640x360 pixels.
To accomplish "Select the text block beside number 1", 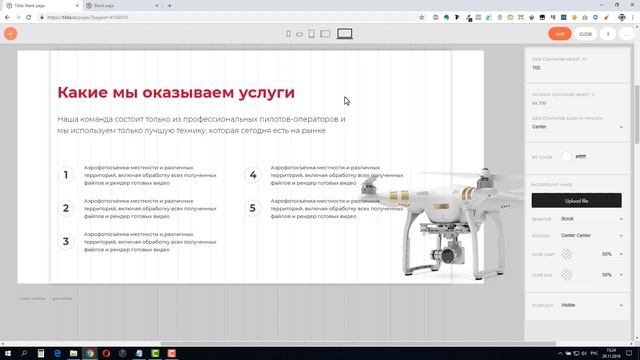I will [x=150, y=175].
